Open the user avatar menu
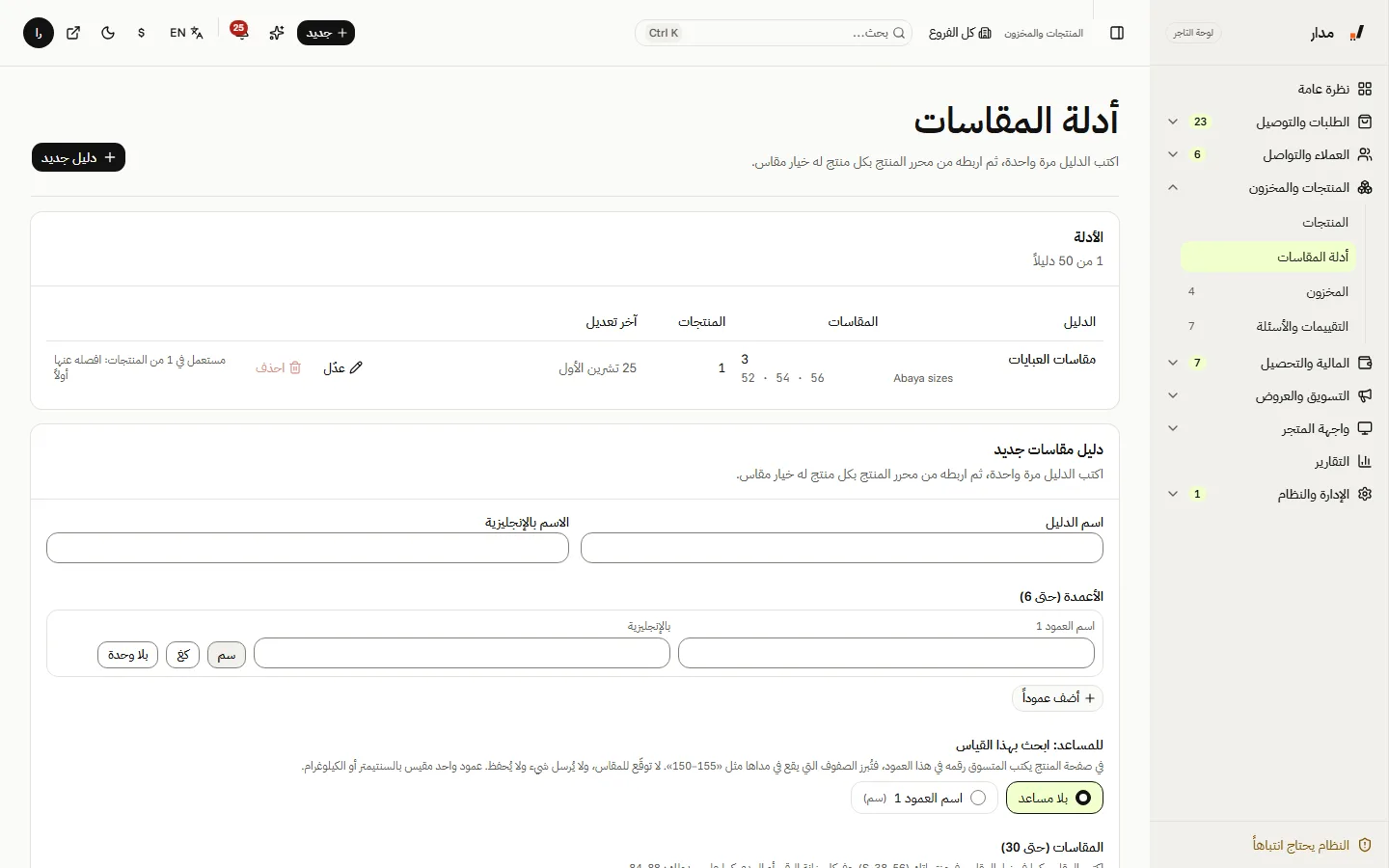 [x=39, y=33]
